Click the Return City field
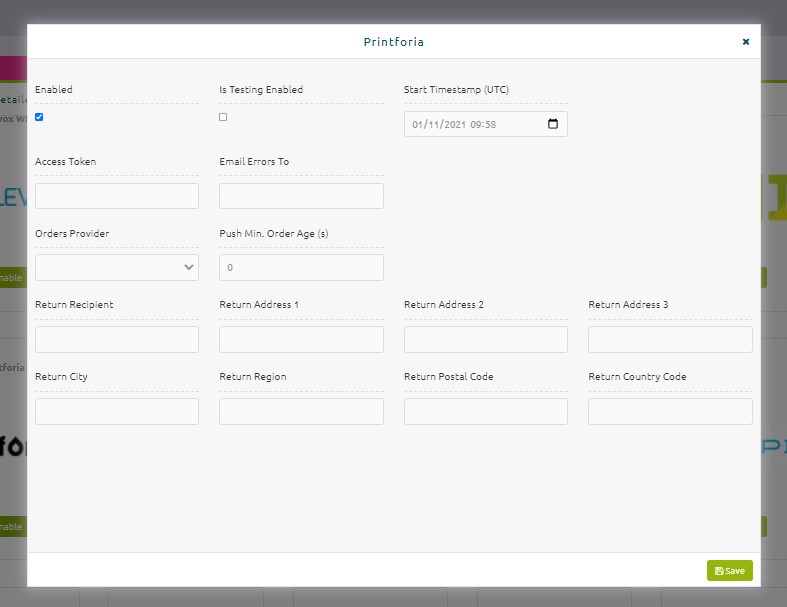The image size is (787, 607). click(x=117, y=411)
